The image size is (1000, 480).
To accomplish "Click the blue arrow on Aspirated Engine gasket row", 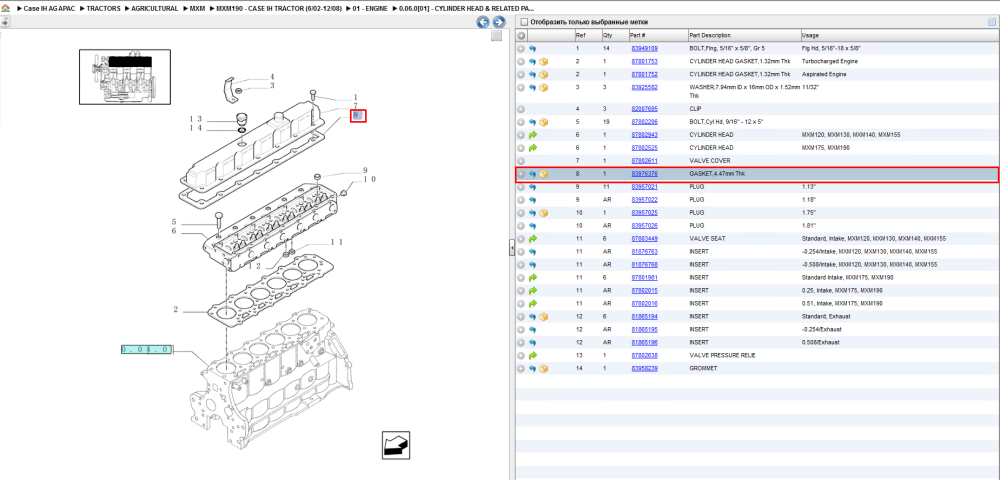I will [x=533, y=75].
